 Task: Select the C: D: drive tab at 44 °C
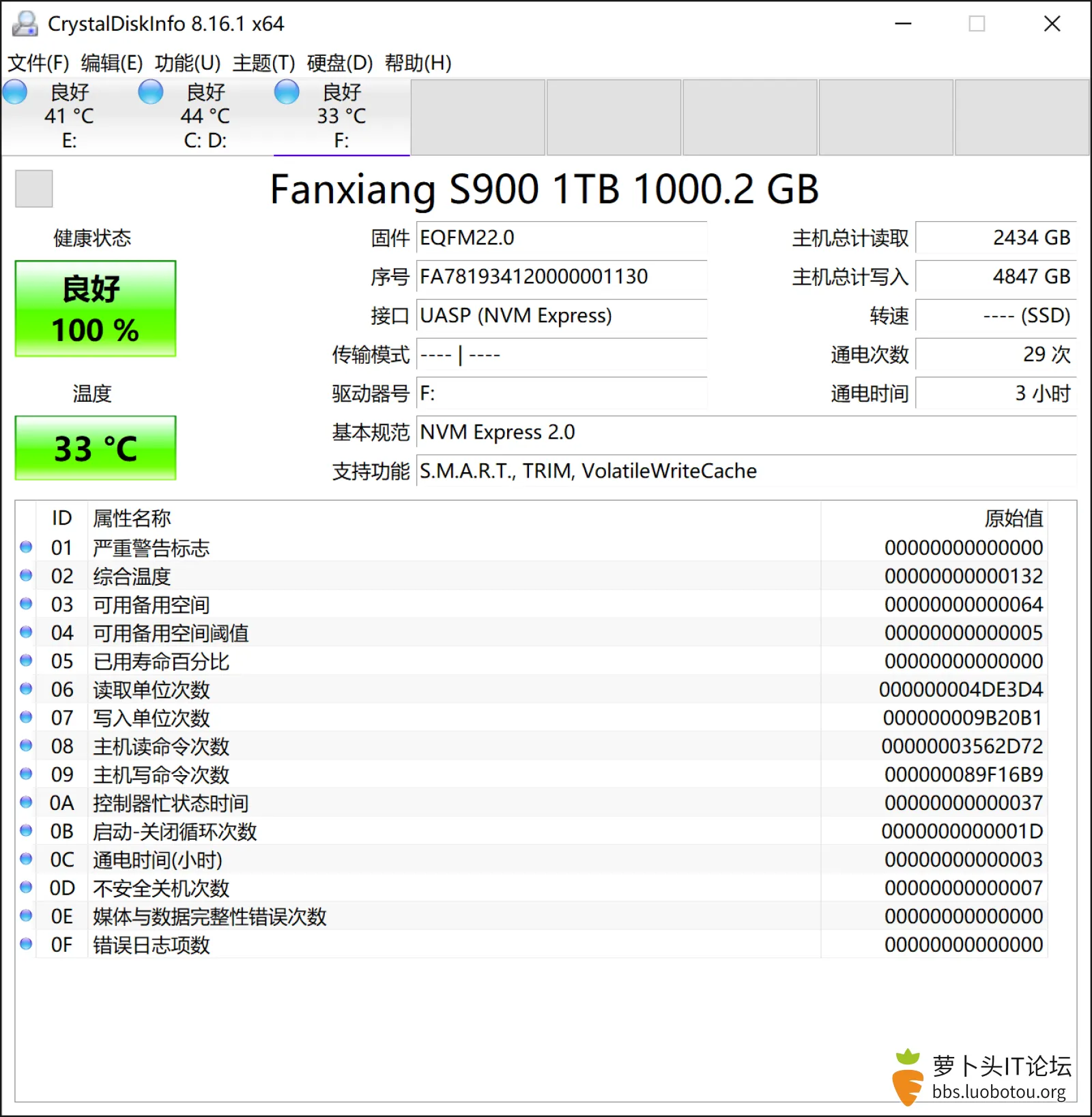click(205, 117)
